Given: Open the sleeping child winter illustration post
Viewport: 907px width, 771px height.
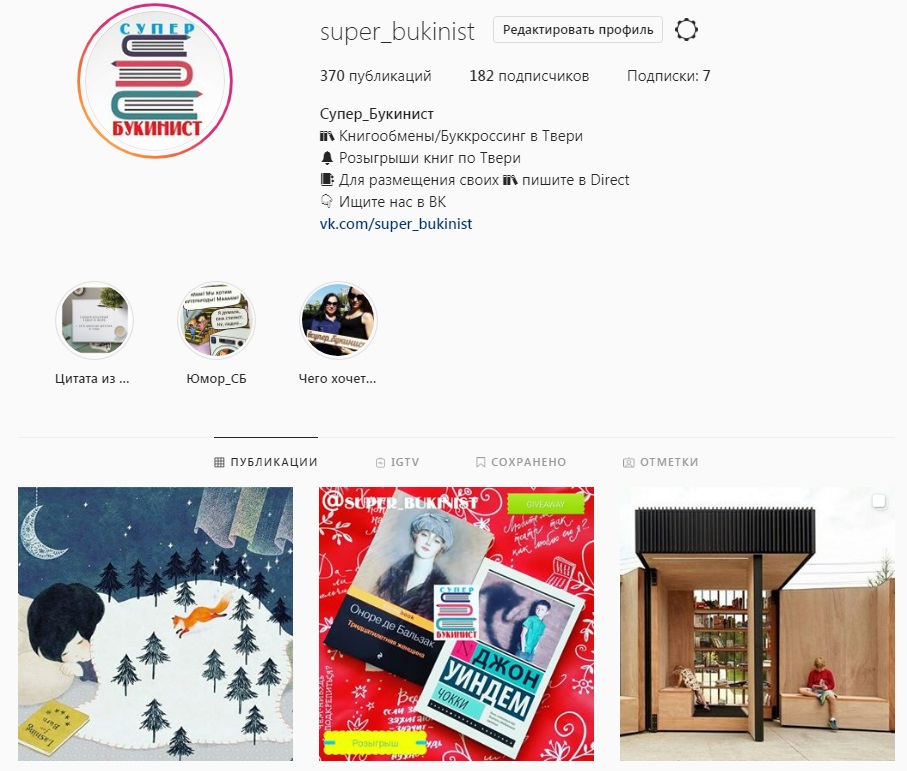Looking at the screenshot, I should pyautogui.click(x=156, y=624).
